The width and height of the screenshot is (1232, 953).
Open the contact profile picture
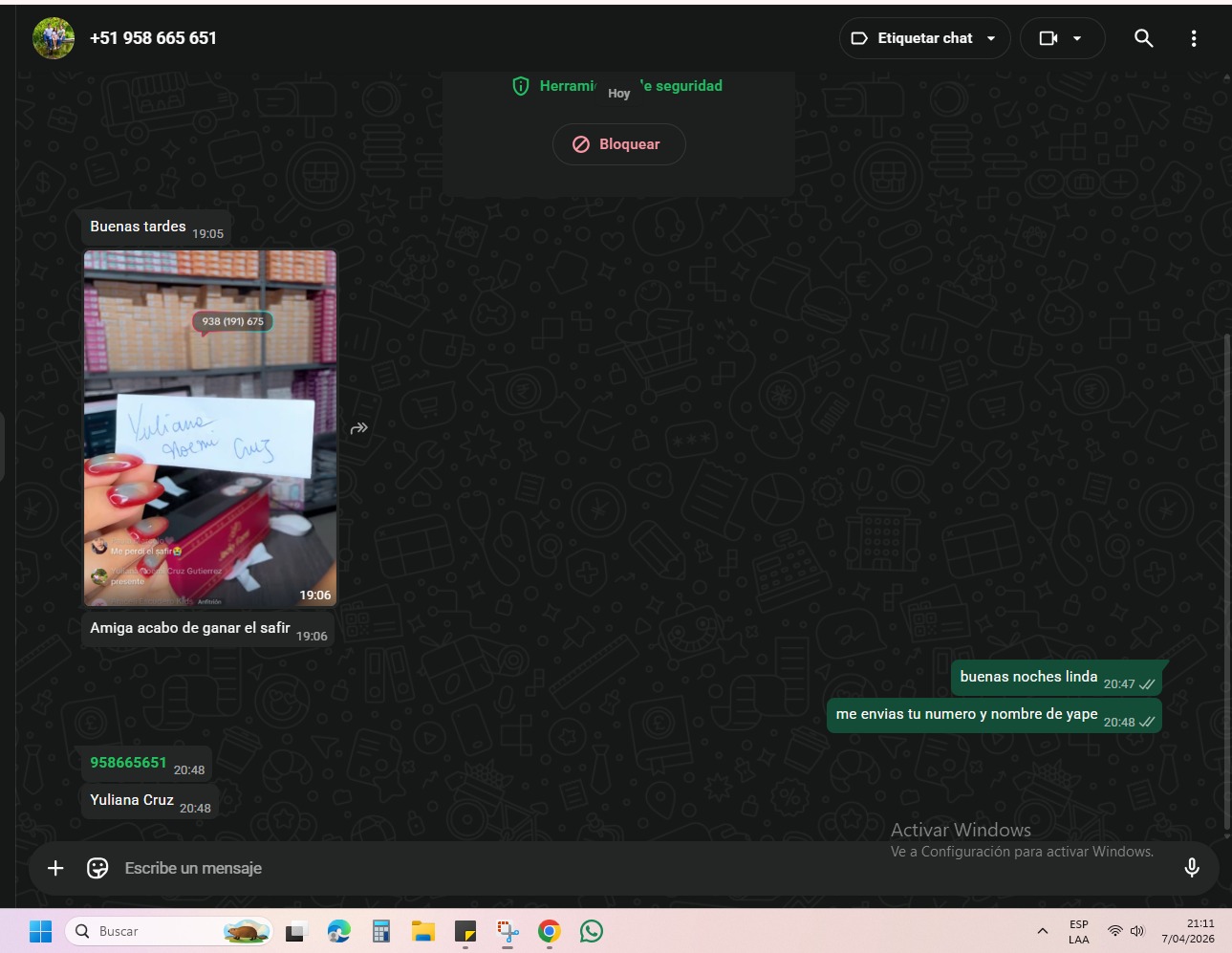pos(54,38)
